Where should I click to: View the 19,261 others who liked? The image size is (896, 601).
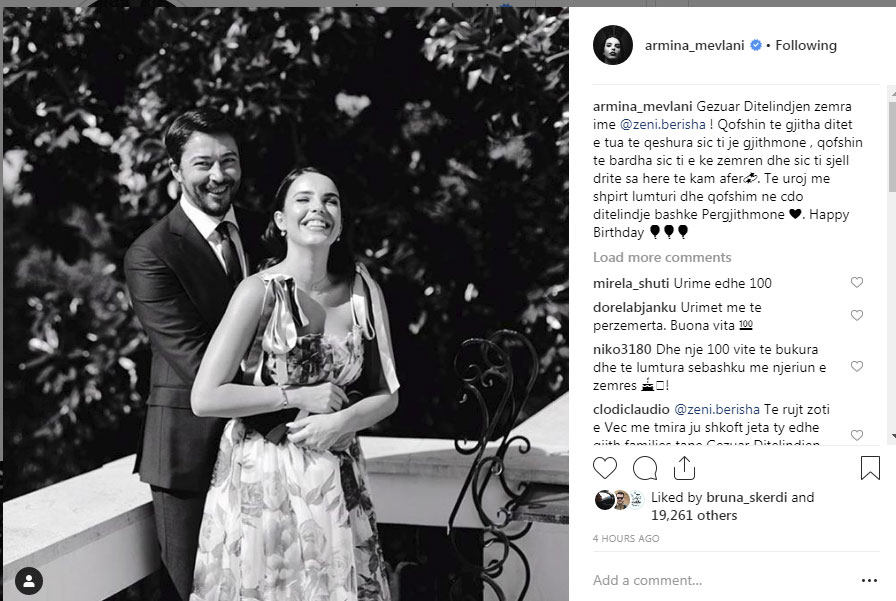pos(694,515)
